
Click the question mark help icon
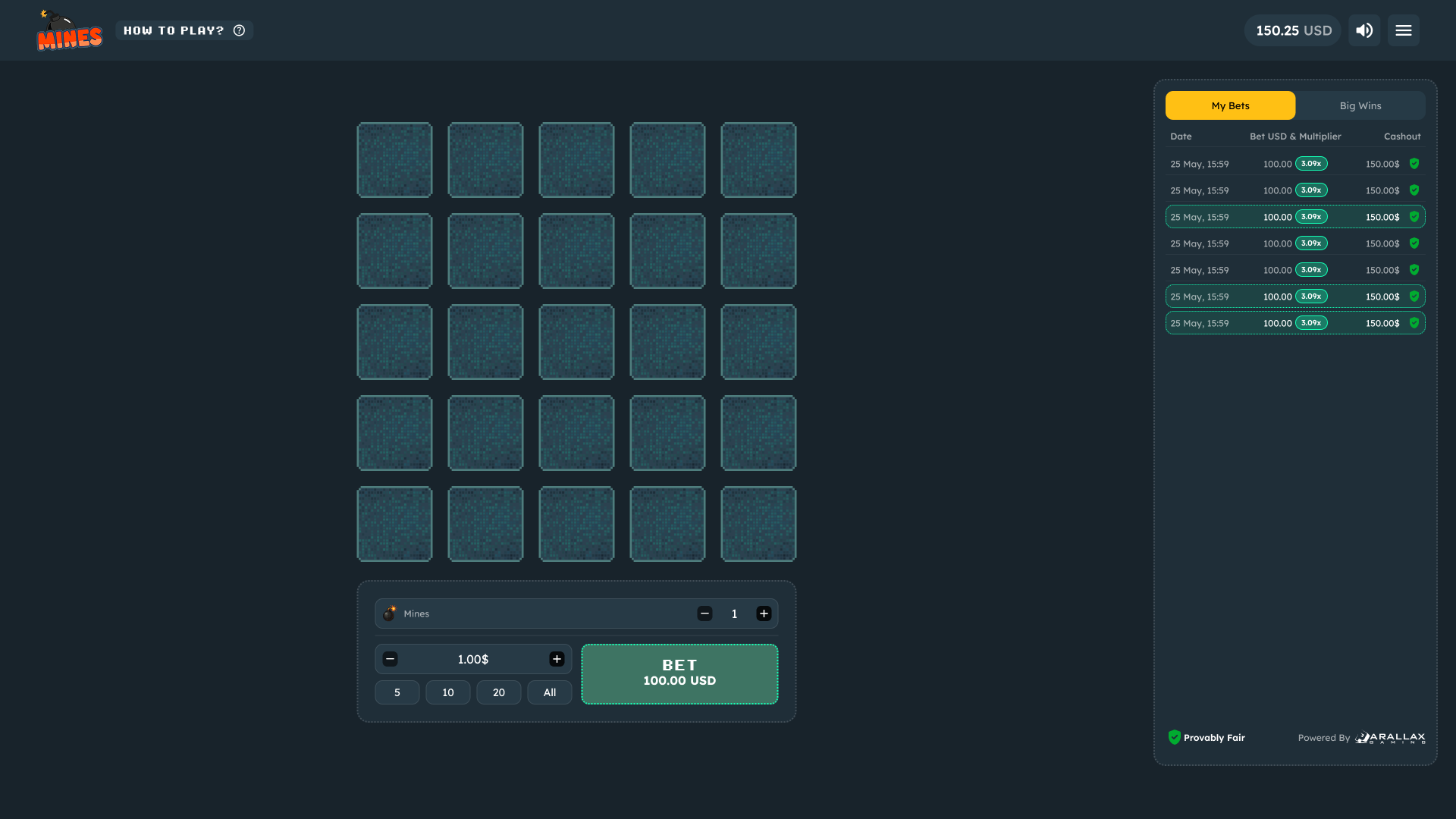click(240, 30)
